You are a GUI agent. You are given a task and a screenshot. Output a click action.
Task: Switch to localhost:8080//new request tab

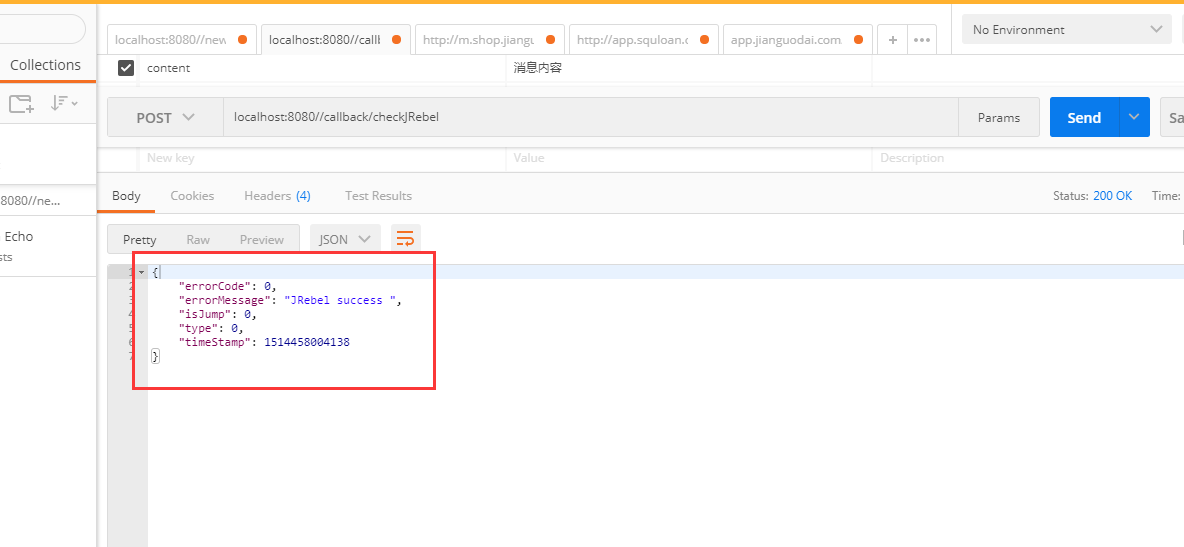point(182,40)
